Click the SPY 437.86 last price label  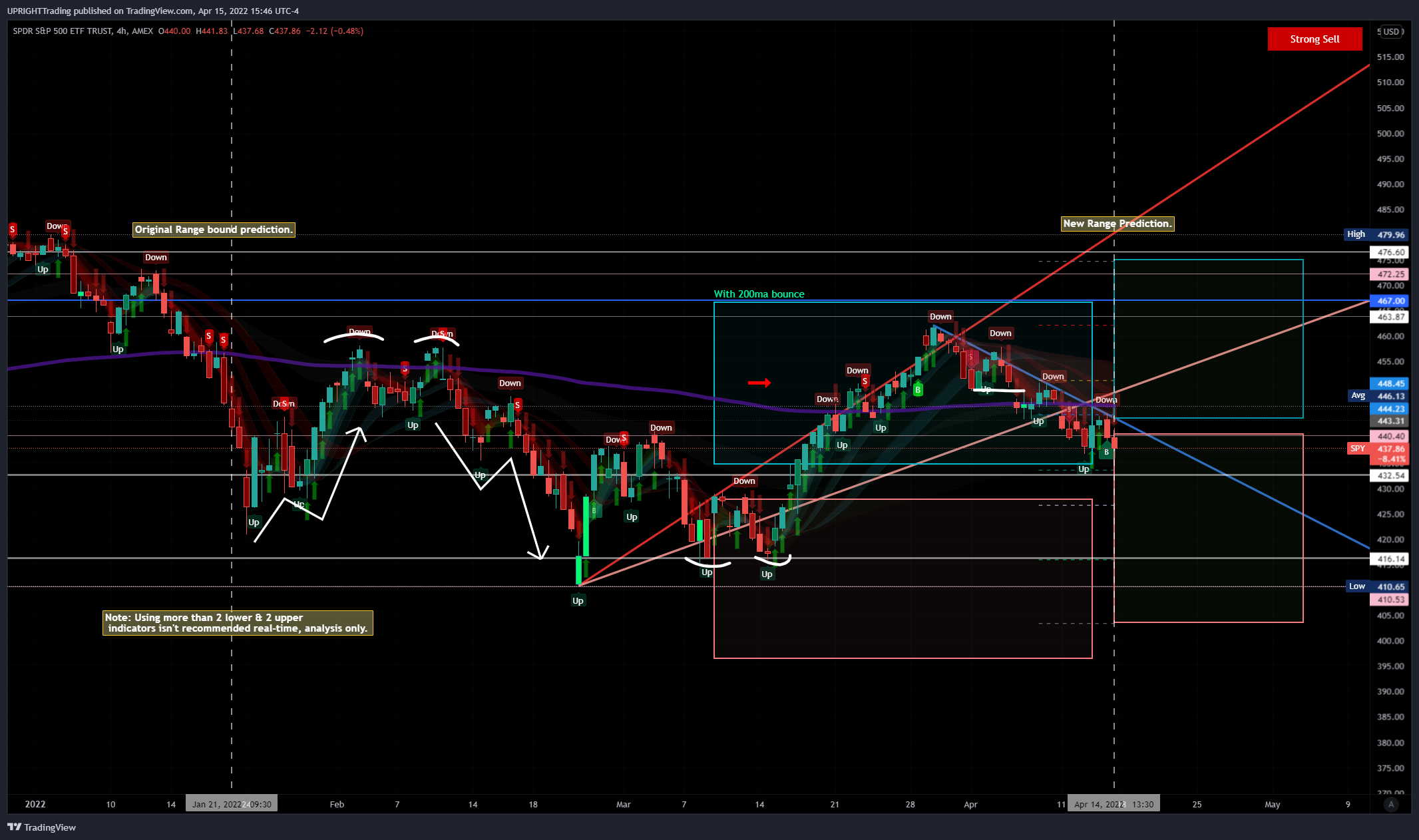point(1378,449)
